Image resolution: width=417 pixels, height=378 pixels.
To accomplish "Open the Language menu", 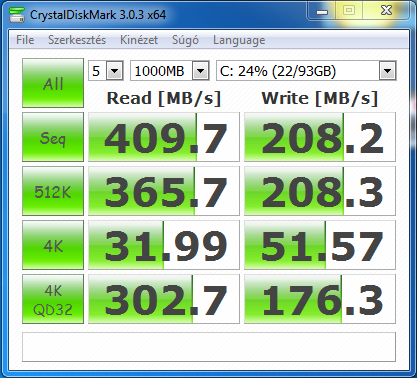I will coord(239,40).
